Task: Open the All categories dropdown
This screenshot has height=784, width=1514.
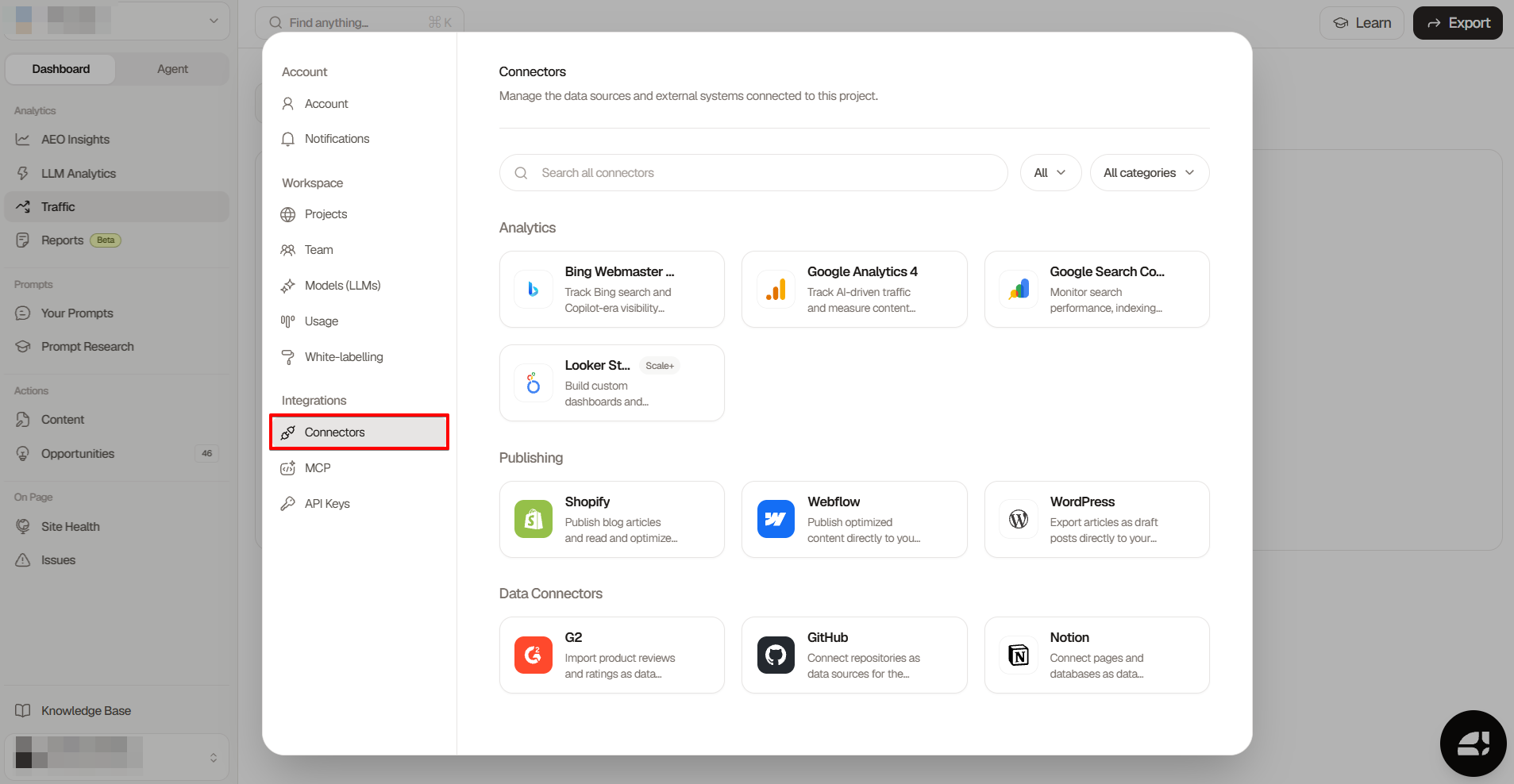Action: pyautogui.click(x=1150, y=172)
